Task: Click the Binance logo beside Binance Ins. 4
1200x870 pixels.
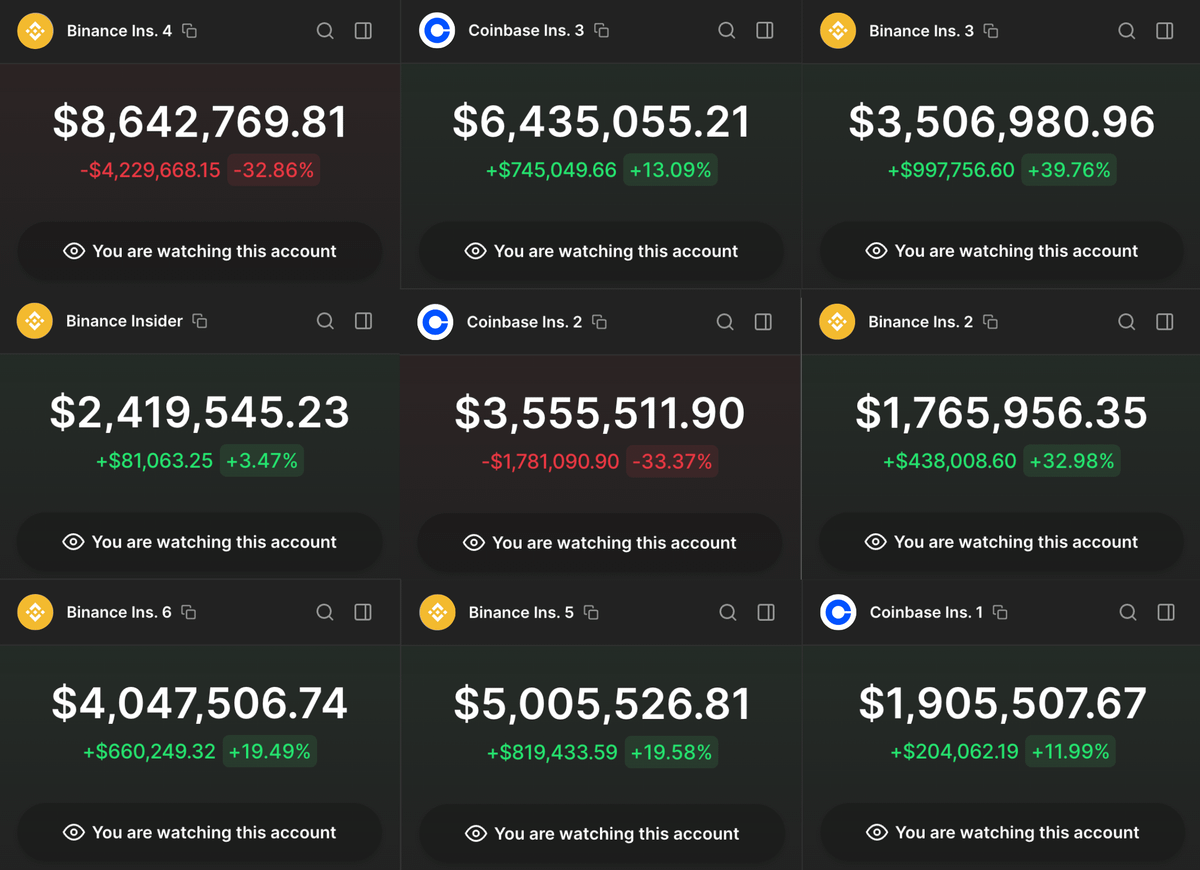Action: 35,31
